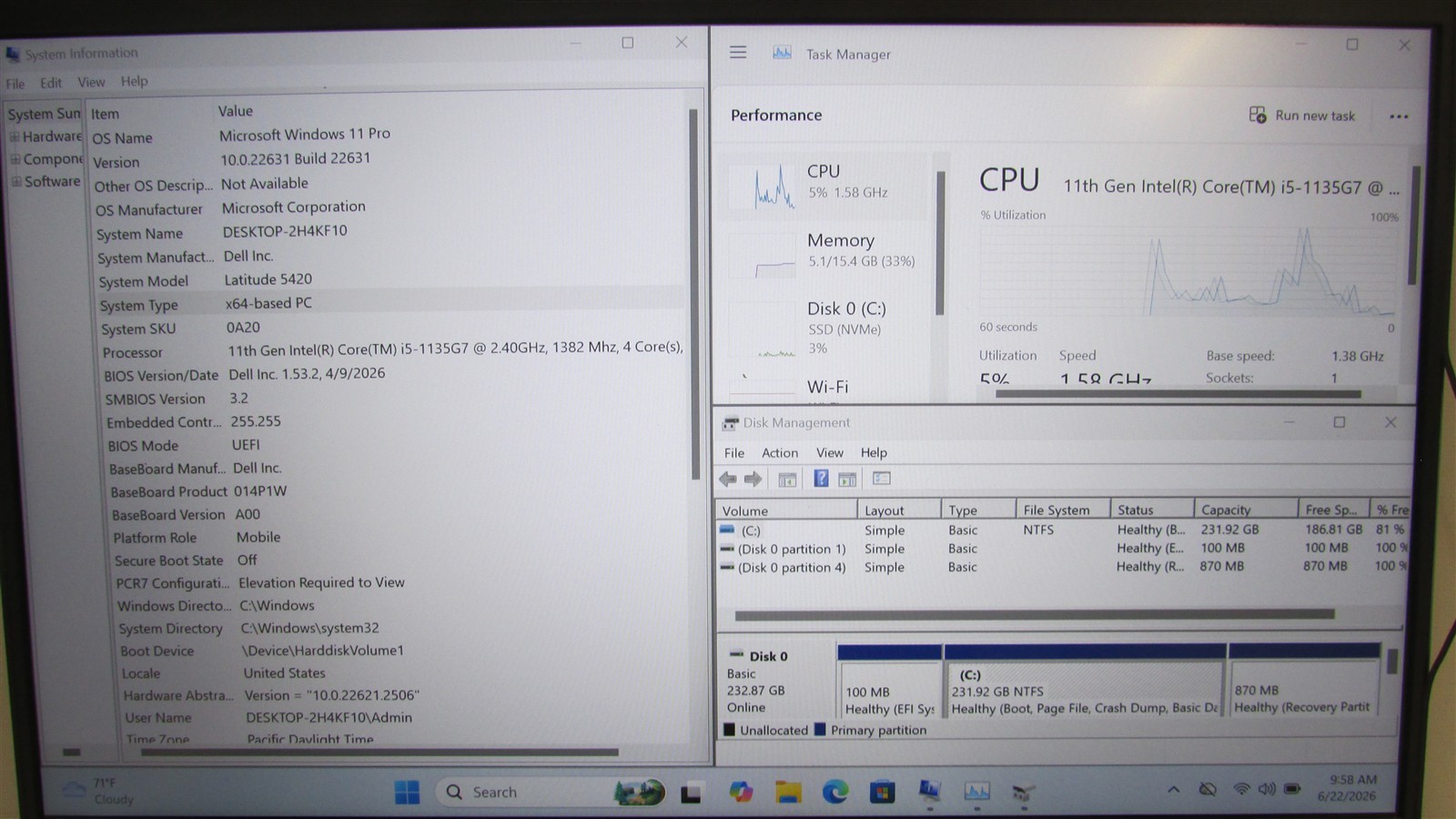Click the System Information vertical scrollbar
The height and width of the screenshot is (819, 1456).
(x=693, y=294)
